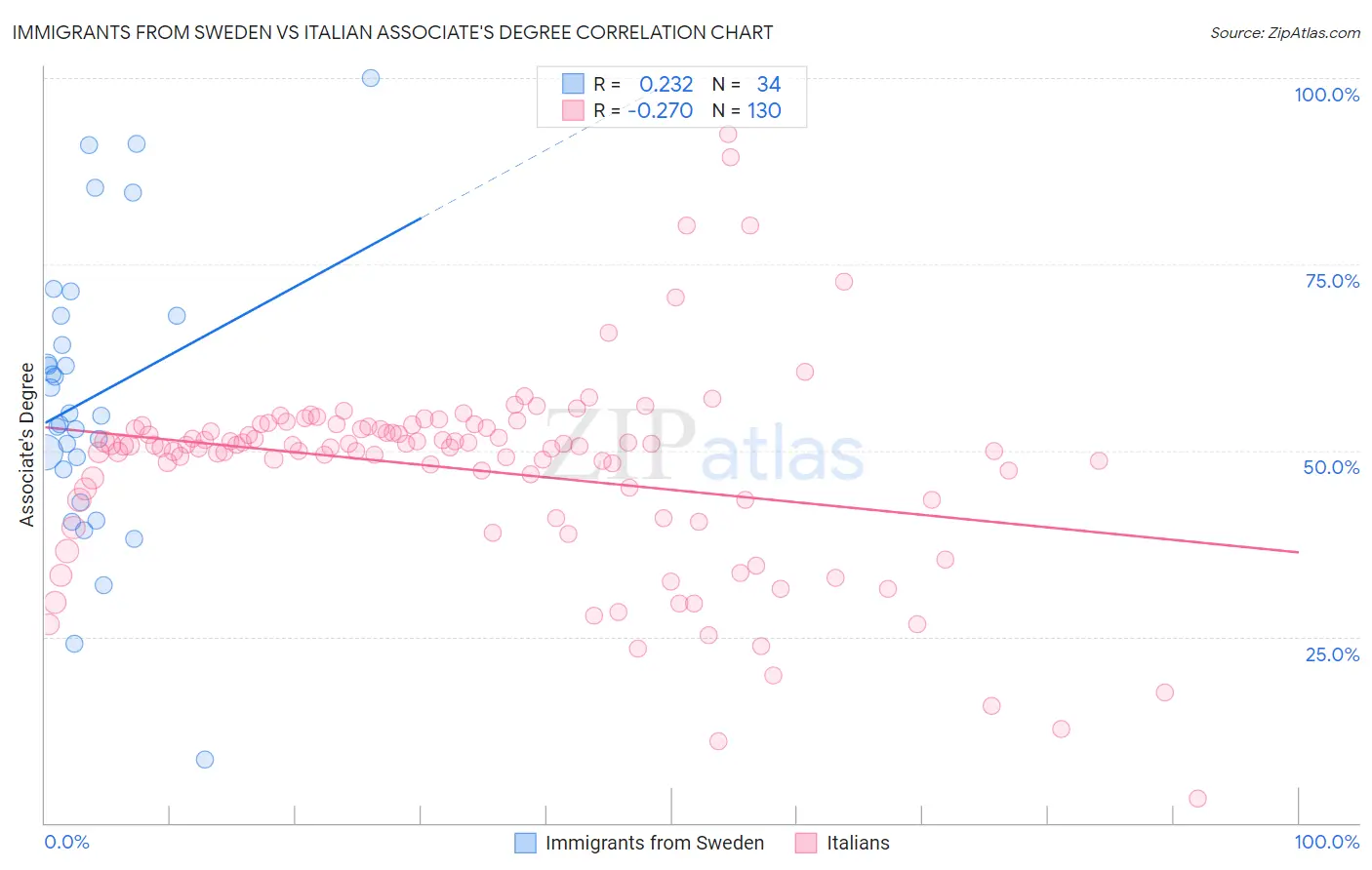The width and height of the screenshot is (1372, 870).
Task: Click the pink data point at bottom right corner
Action: pos(1198,799)
